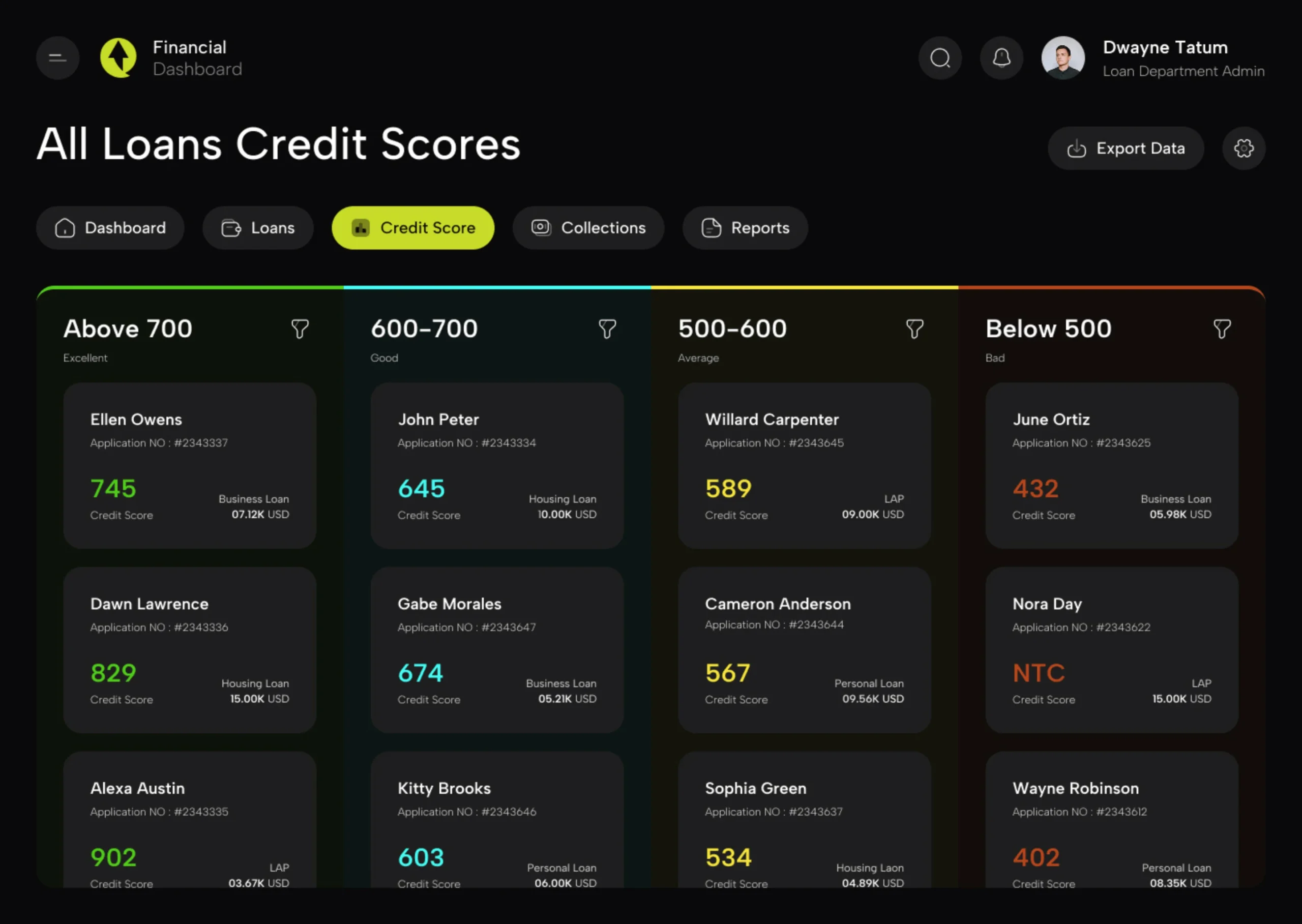Select Willard Carpenter application card
The height and width of the screenshot is (924, 1302).
(x=804, y=465)
